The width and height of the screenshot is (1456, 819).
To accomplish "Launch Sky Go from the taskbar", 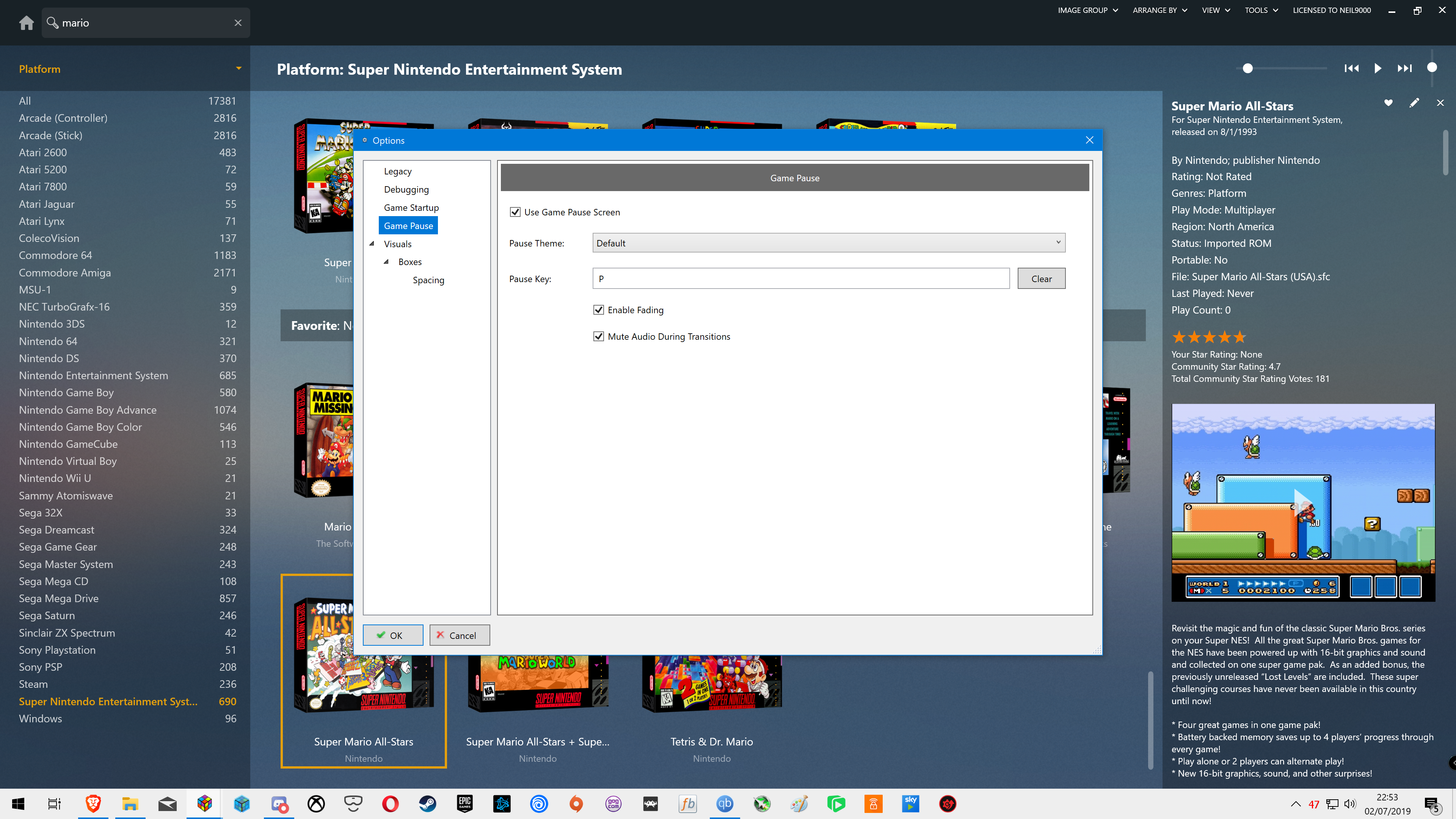I will point(910,804).
